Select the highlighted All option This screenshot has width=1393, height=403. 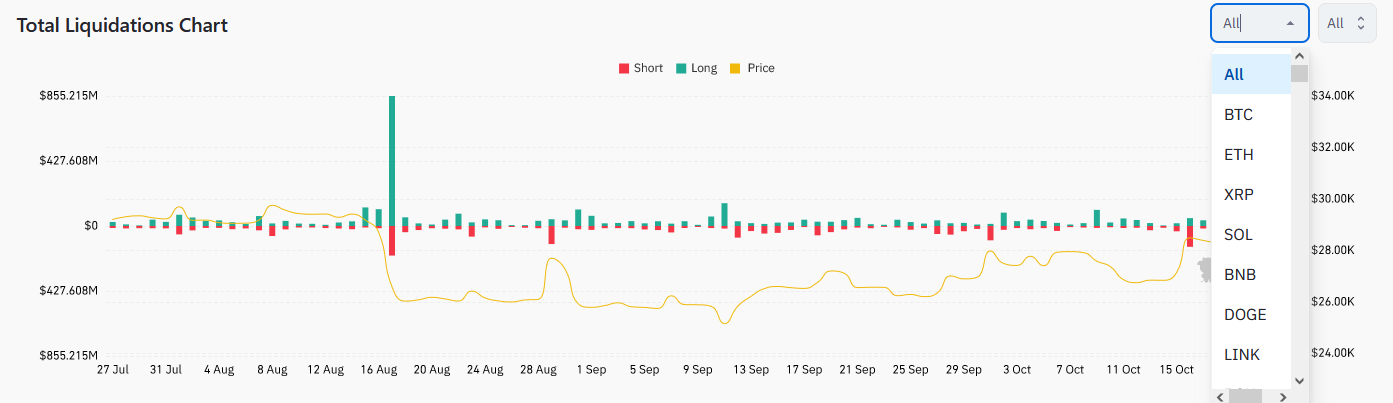(1251, 75)
